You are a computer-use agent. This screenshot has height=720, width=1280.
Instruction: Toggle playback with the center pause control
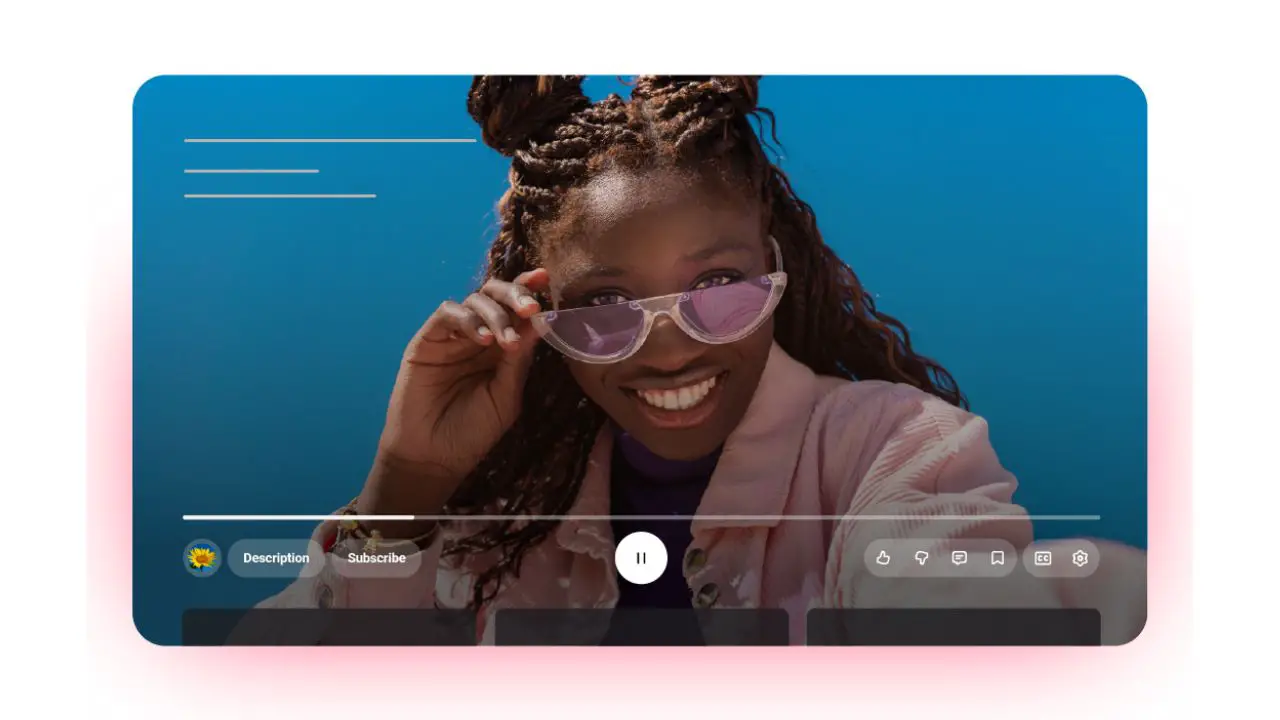coord(640,558)
